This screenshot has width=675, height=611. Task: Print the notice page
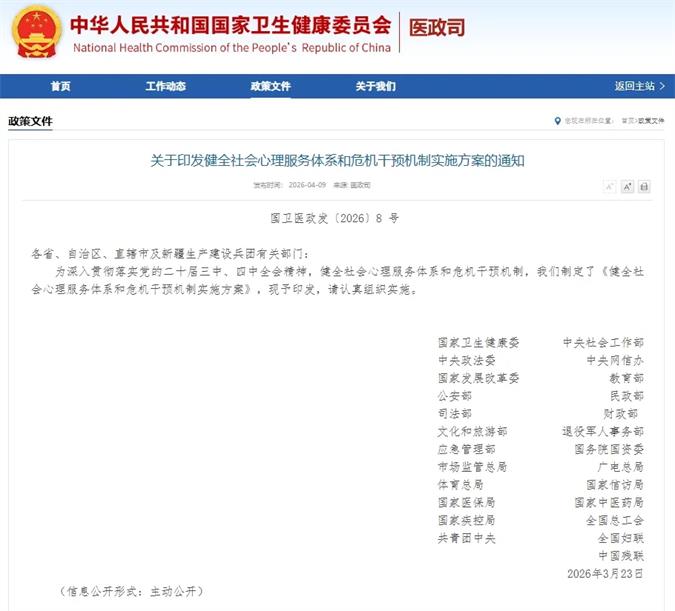pos(644,186)
